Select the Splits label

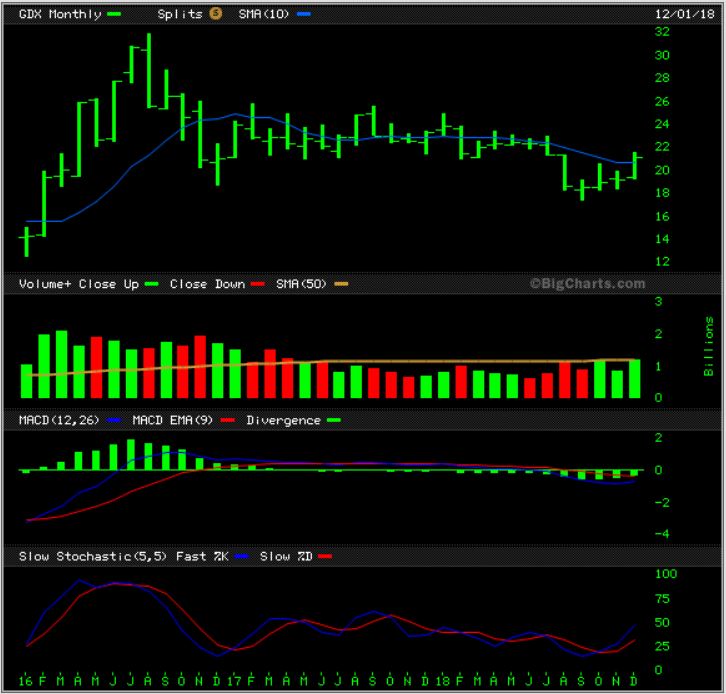[180, 14]
